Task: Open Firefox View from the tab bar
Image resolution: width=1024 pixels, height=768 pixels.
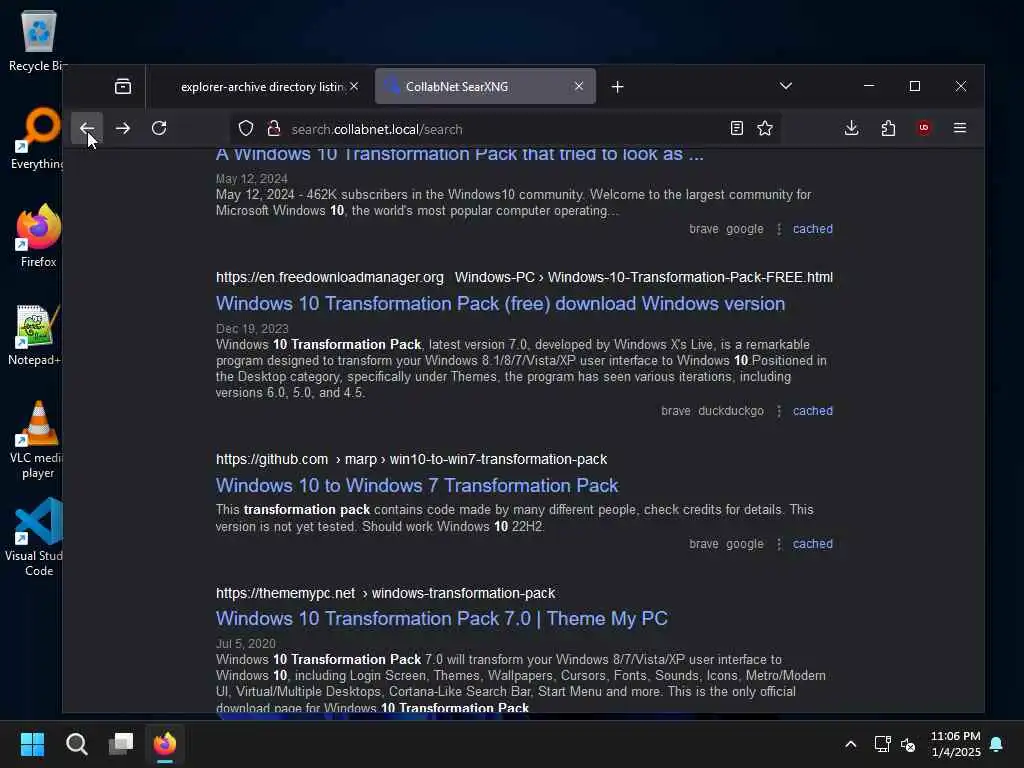Action: (123, 86)
